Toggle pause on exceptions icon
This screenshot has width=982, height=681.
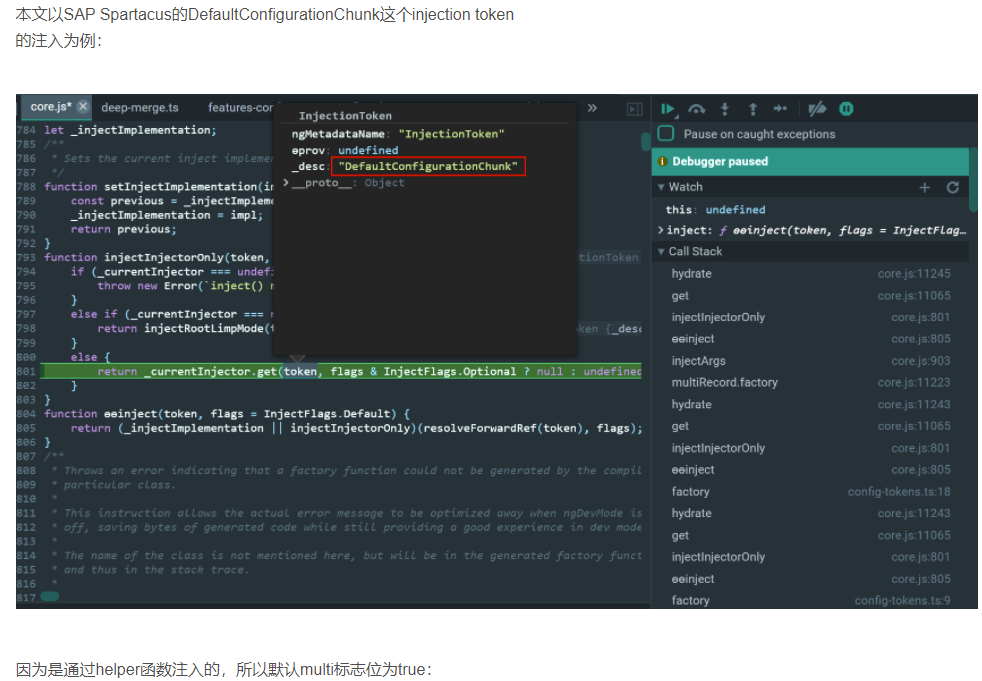[x=846, y=109]
